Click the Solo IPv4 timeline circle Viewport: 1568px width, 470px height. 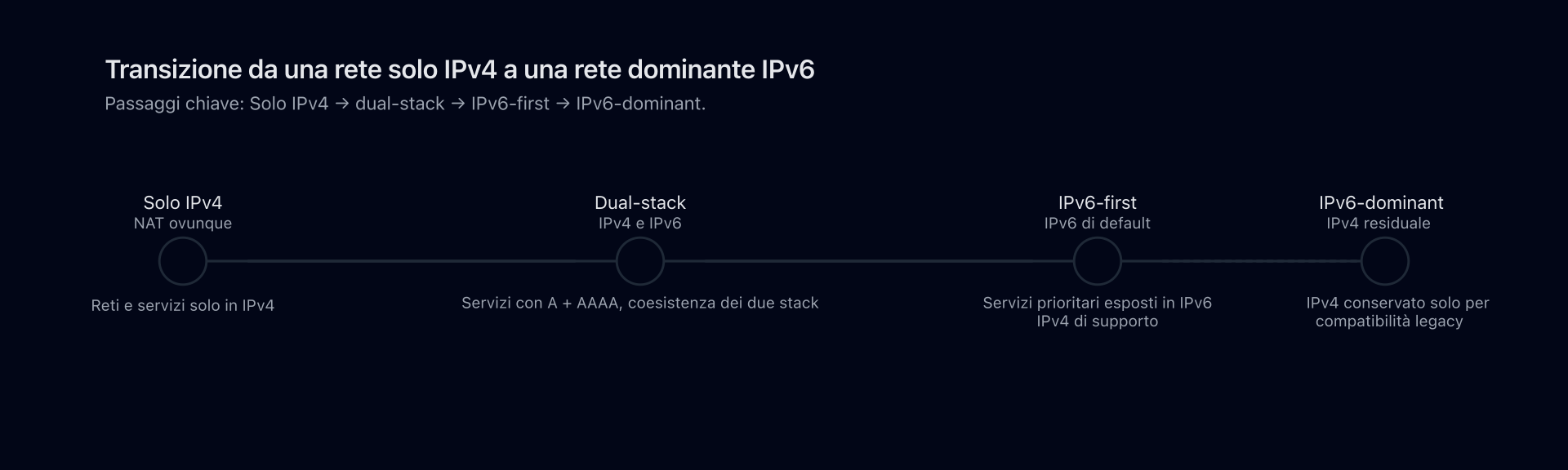183,262
